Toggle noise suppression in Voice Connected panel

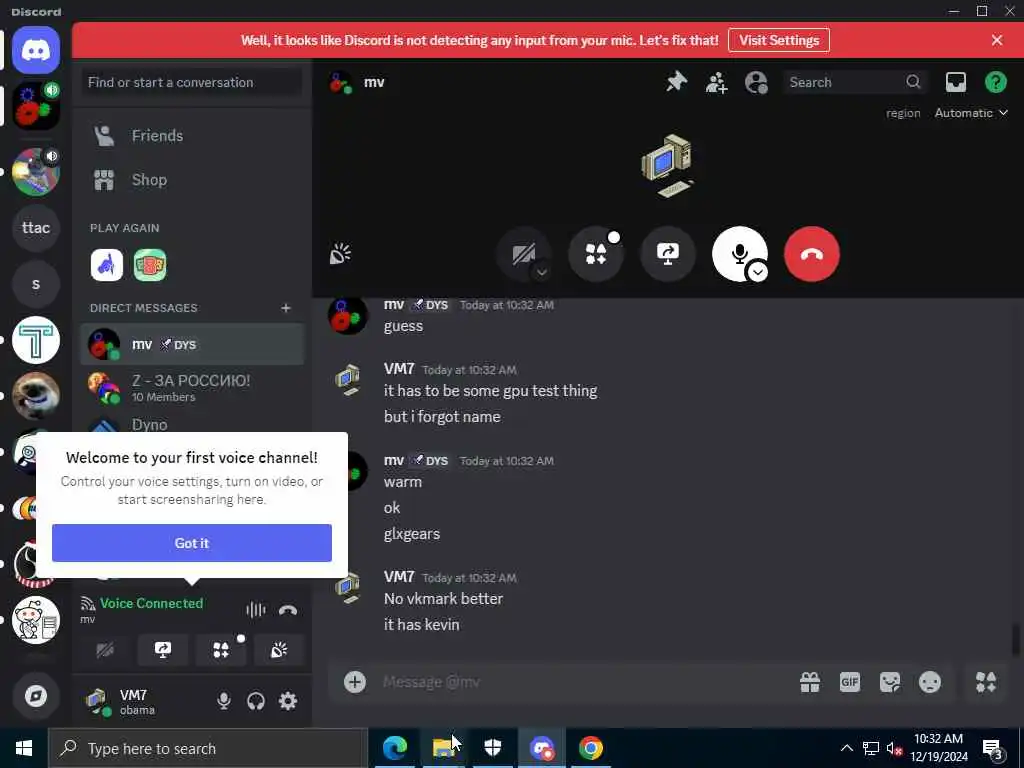coord(255,610)
